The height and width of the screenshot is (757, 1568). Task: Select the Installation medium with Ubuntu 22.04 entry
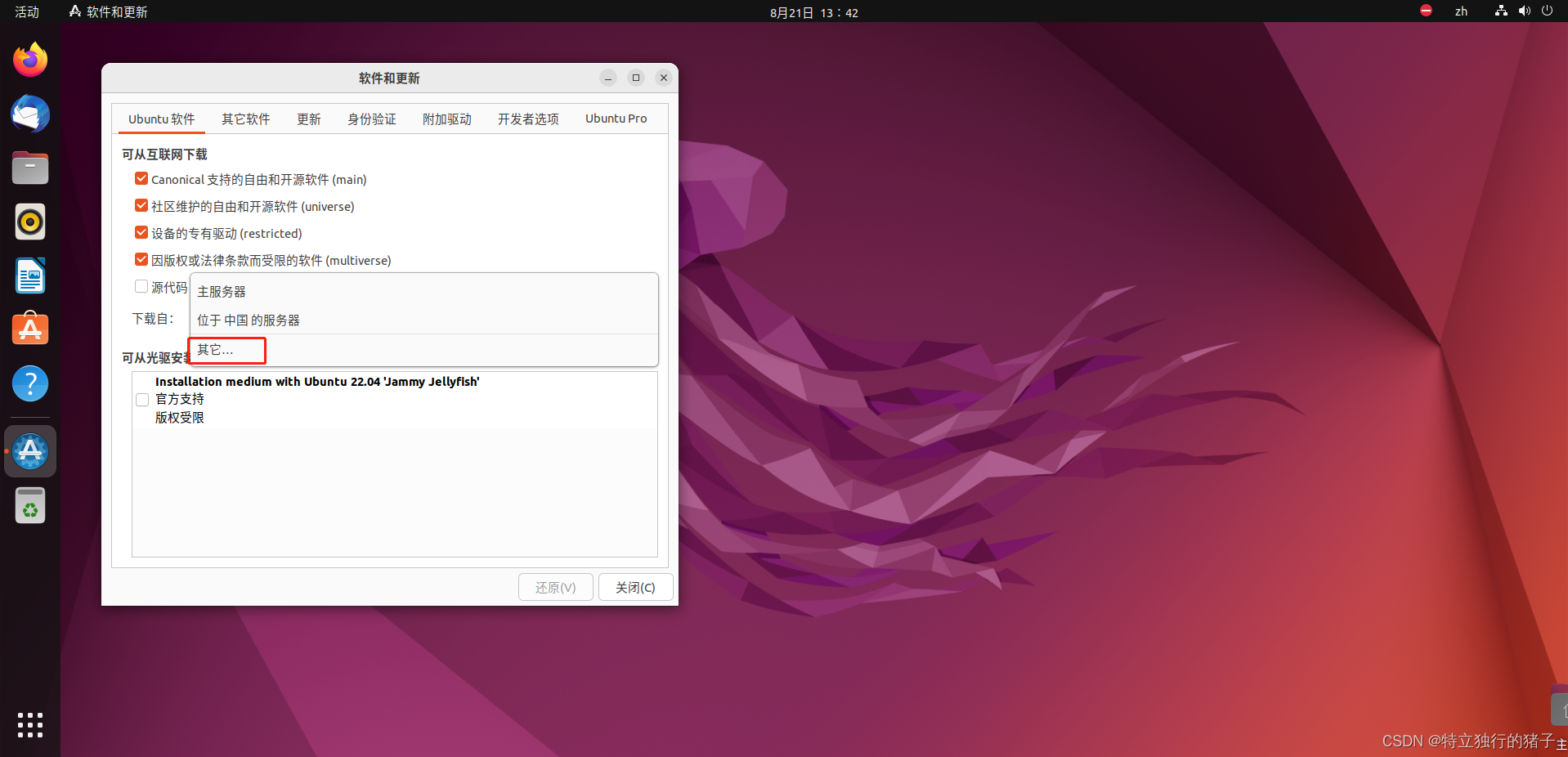coord(317,382)
